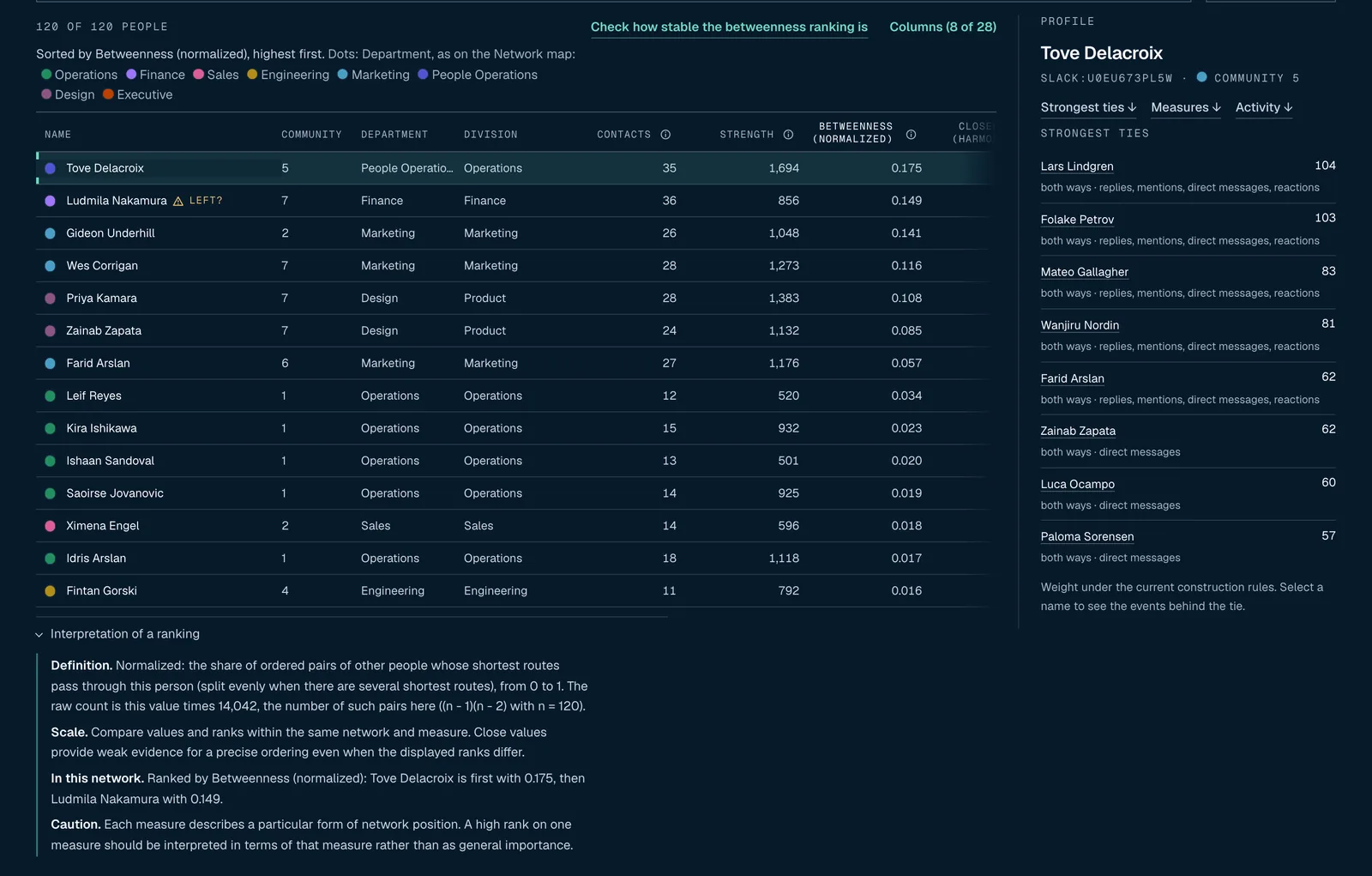Sort by Betweenness (normalized) header

pos(855,132)
